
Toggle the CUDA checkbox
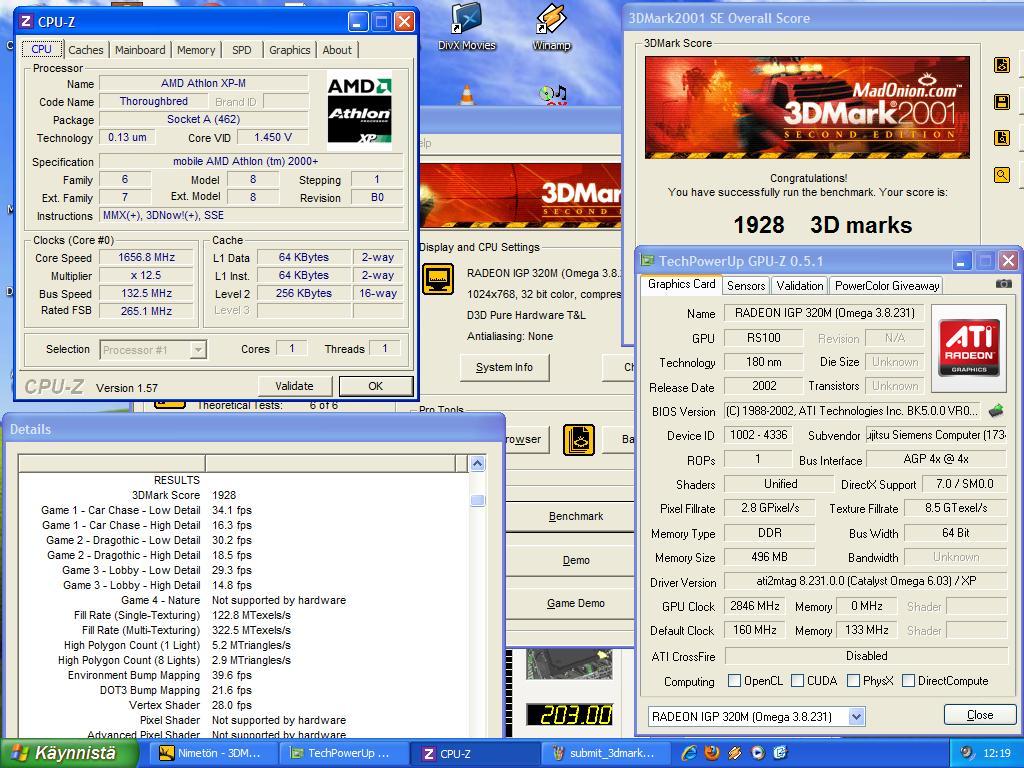point(797,680)
